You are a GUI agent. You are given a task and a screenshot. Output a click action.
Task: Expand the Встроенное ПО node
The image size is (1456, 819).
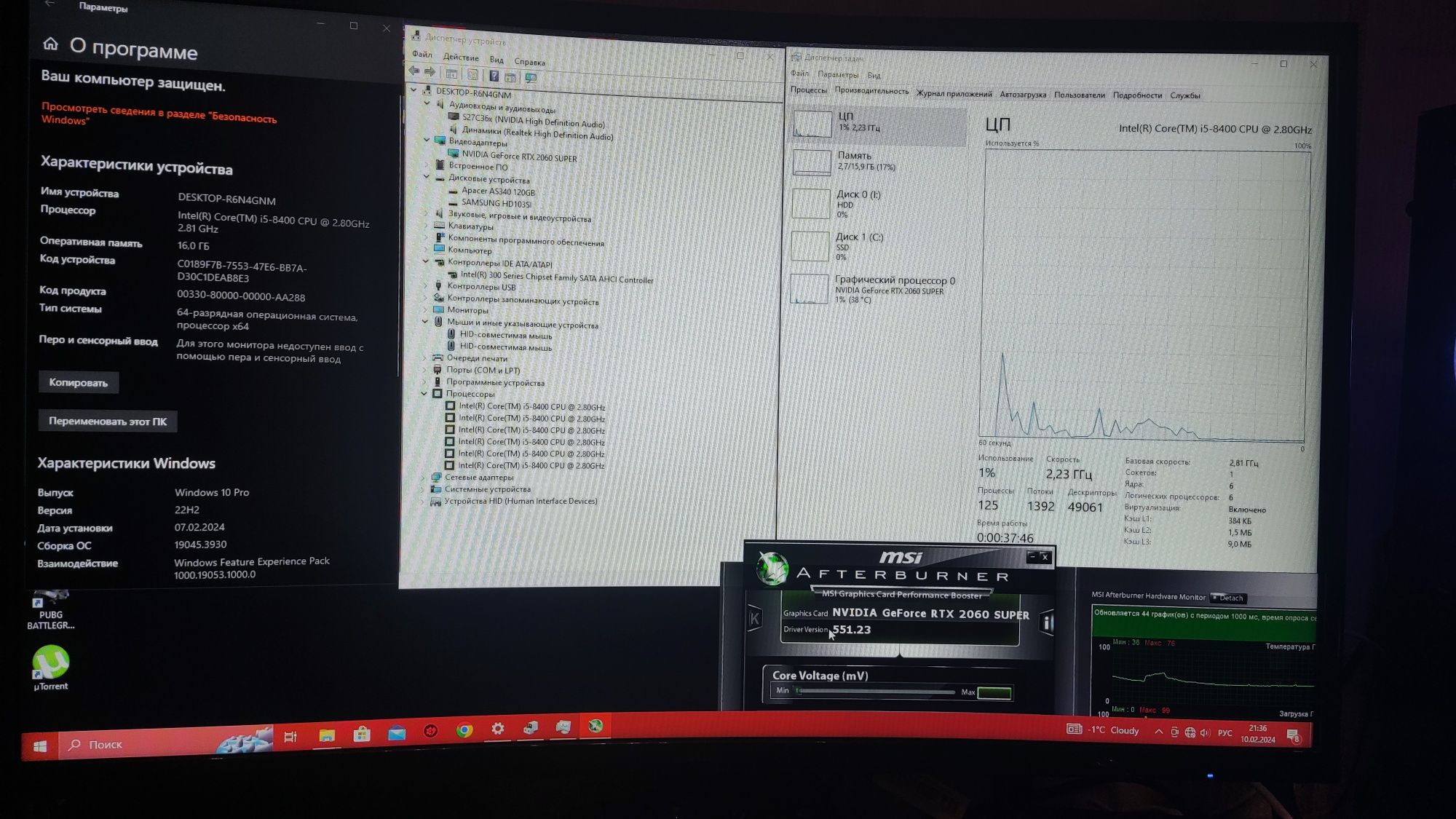(x=427, y=165)
